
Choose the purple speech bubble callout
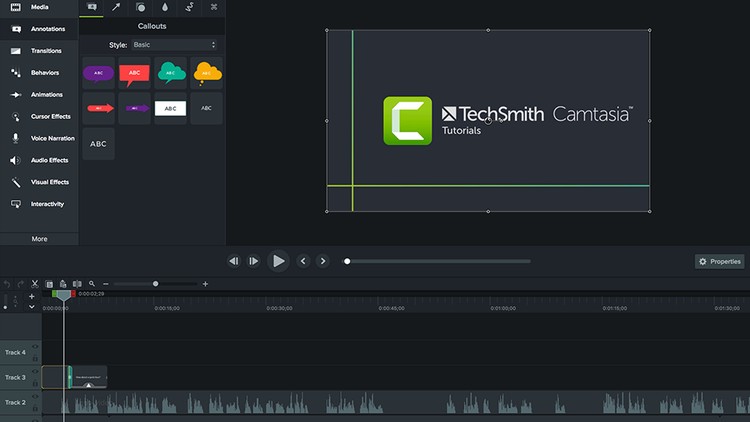click(x=99, y=73)
